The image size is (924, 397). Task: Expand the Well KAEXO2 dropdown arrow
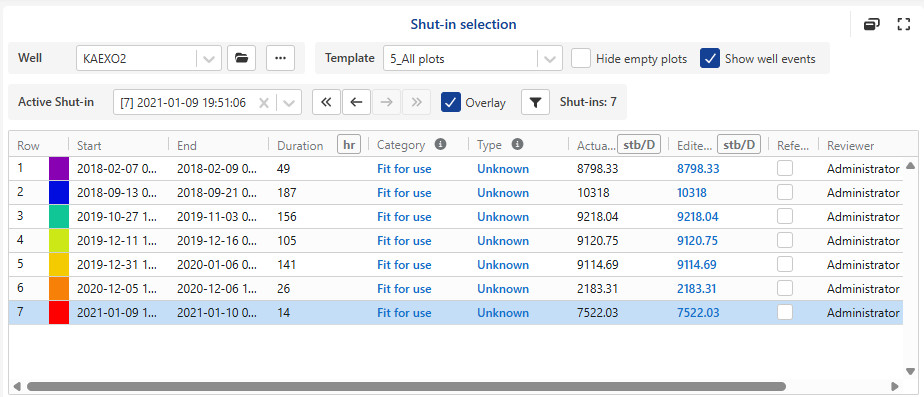[x=209, y=58]
